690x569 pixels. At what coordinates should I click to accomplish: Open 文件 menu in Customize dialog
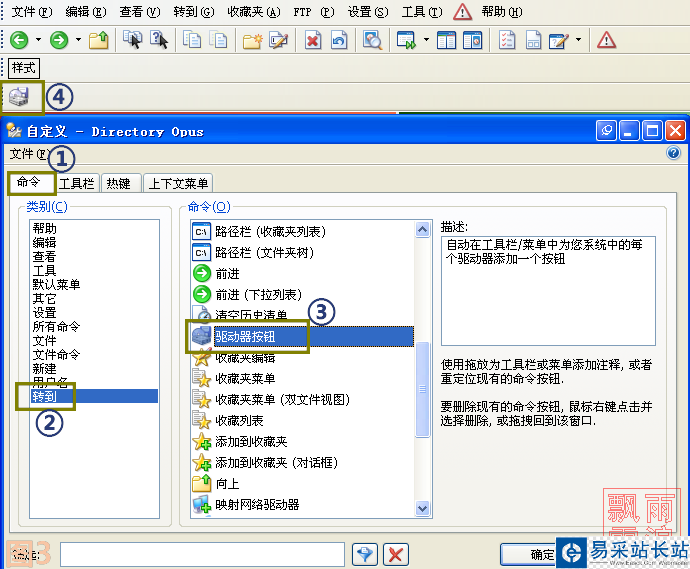29,154
